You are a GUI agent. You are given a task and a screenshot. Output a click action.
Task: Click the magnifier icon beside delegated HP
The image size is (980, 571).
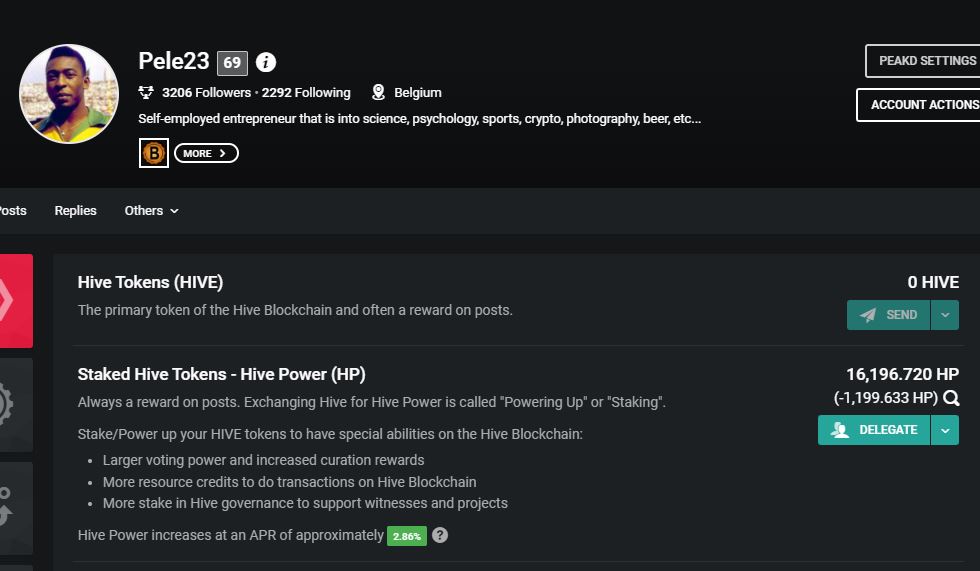pos(951,398)
